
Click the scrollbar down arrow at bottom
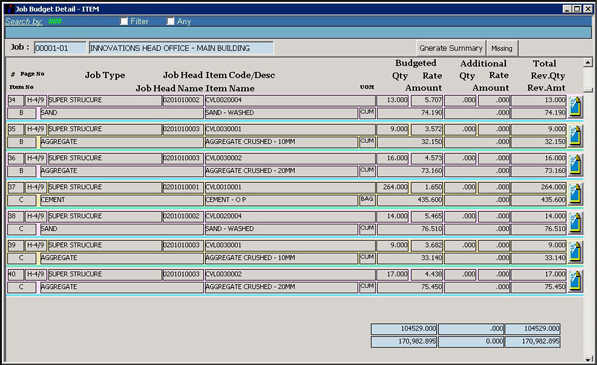[588, 359]
